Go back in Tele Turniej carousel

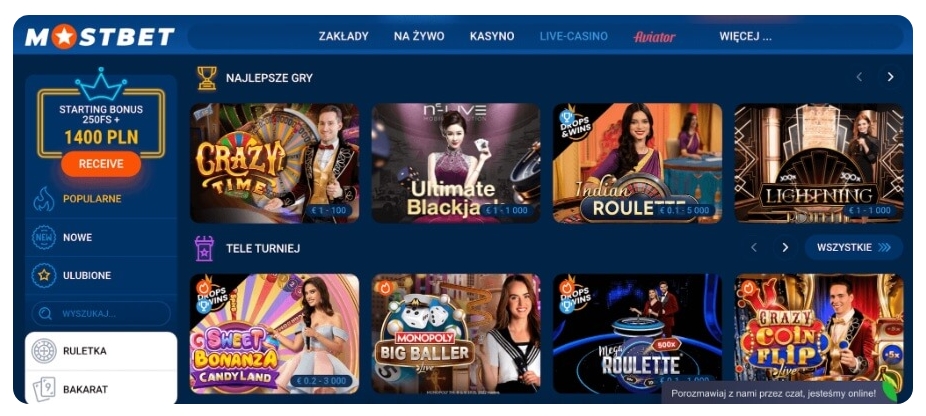[x=754, y=248]
